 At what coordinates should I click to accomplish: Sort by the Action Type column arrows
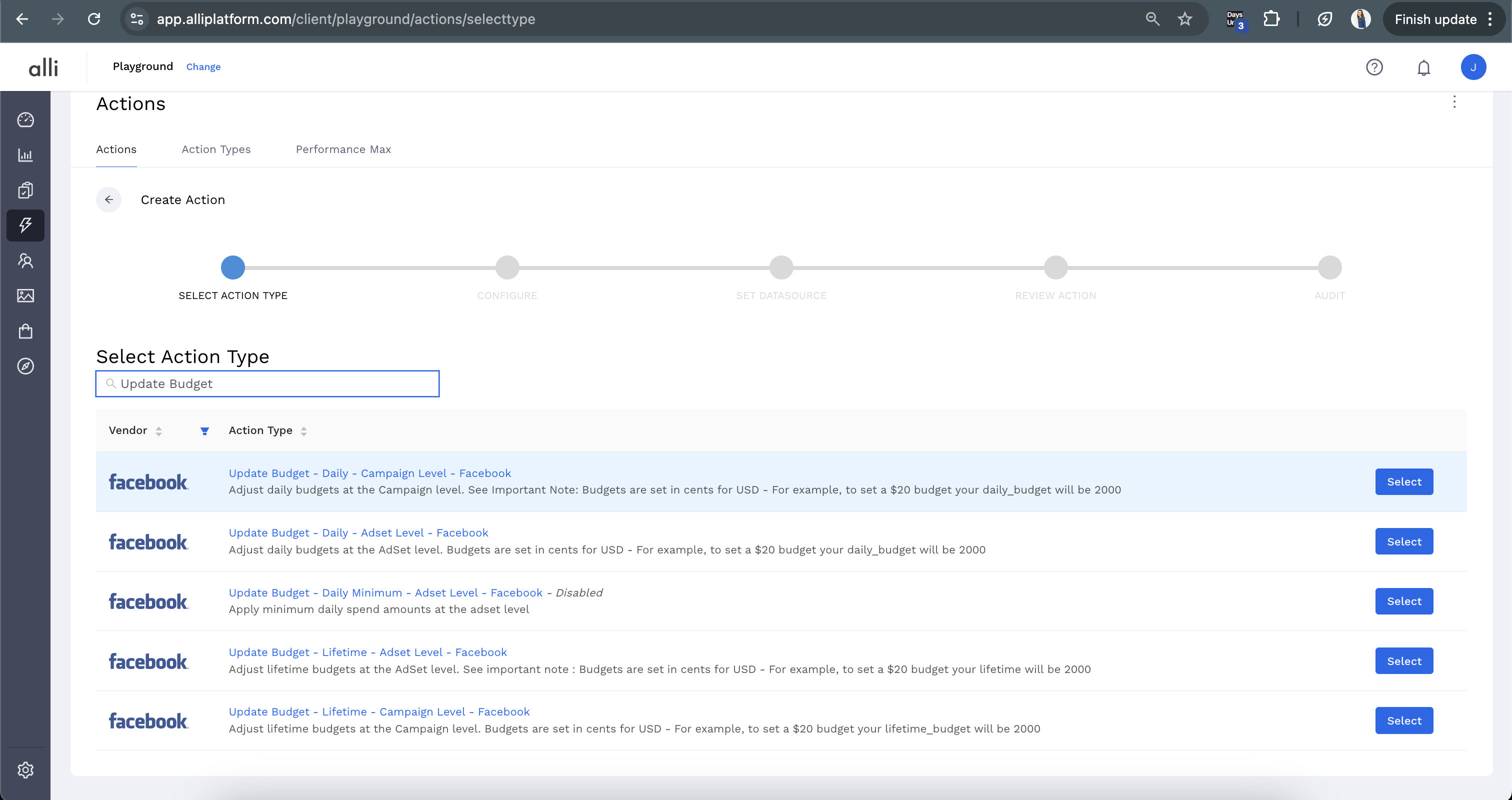[x=303, y=431]
